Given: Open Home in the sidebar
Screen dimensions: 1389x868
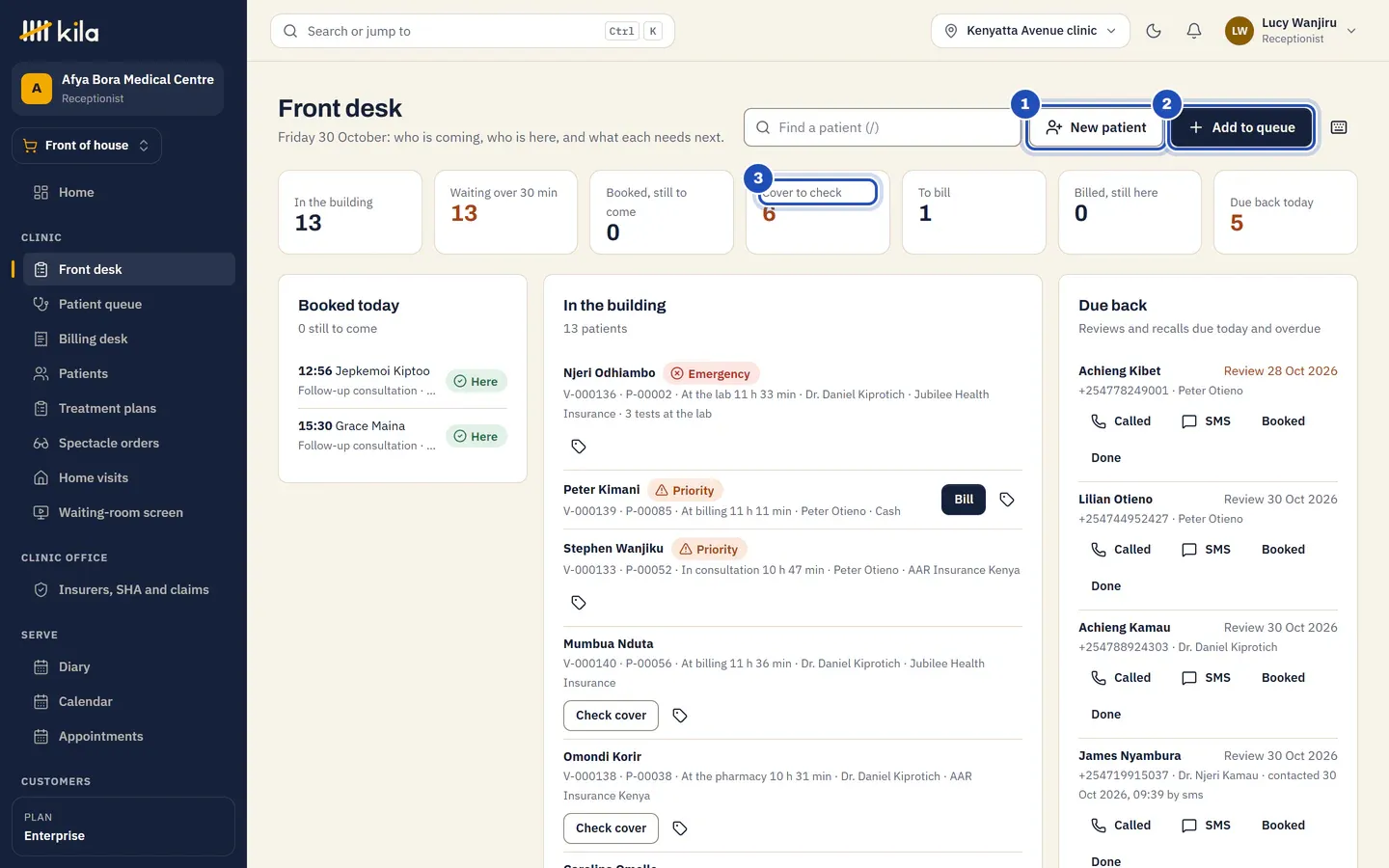Looking at the screenshot, I should (x=129, y=193).
